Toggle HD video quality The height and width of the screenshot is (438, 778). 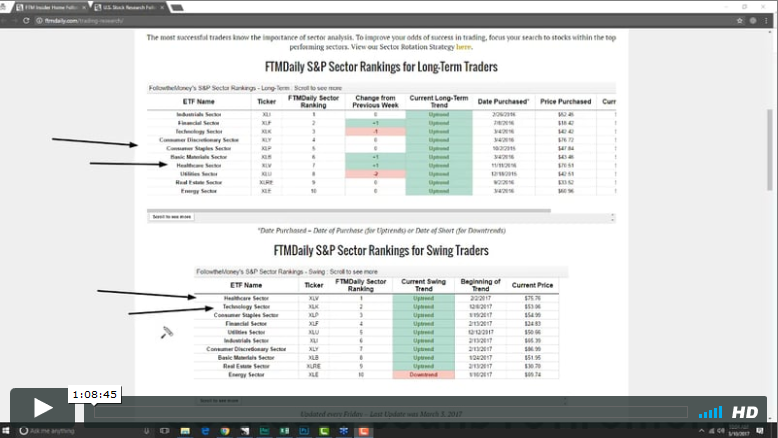pyautogui.click(x=745, y=412)
